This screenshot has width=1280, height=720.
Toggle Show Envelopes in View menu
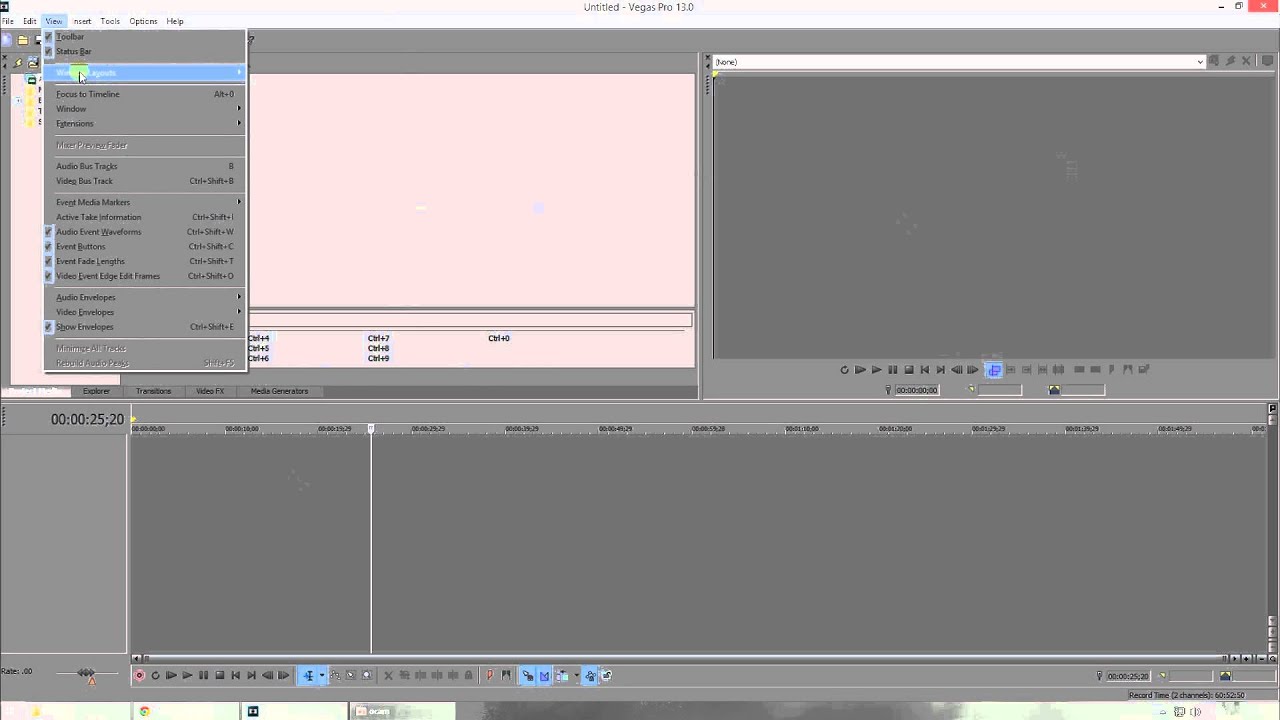144,327
